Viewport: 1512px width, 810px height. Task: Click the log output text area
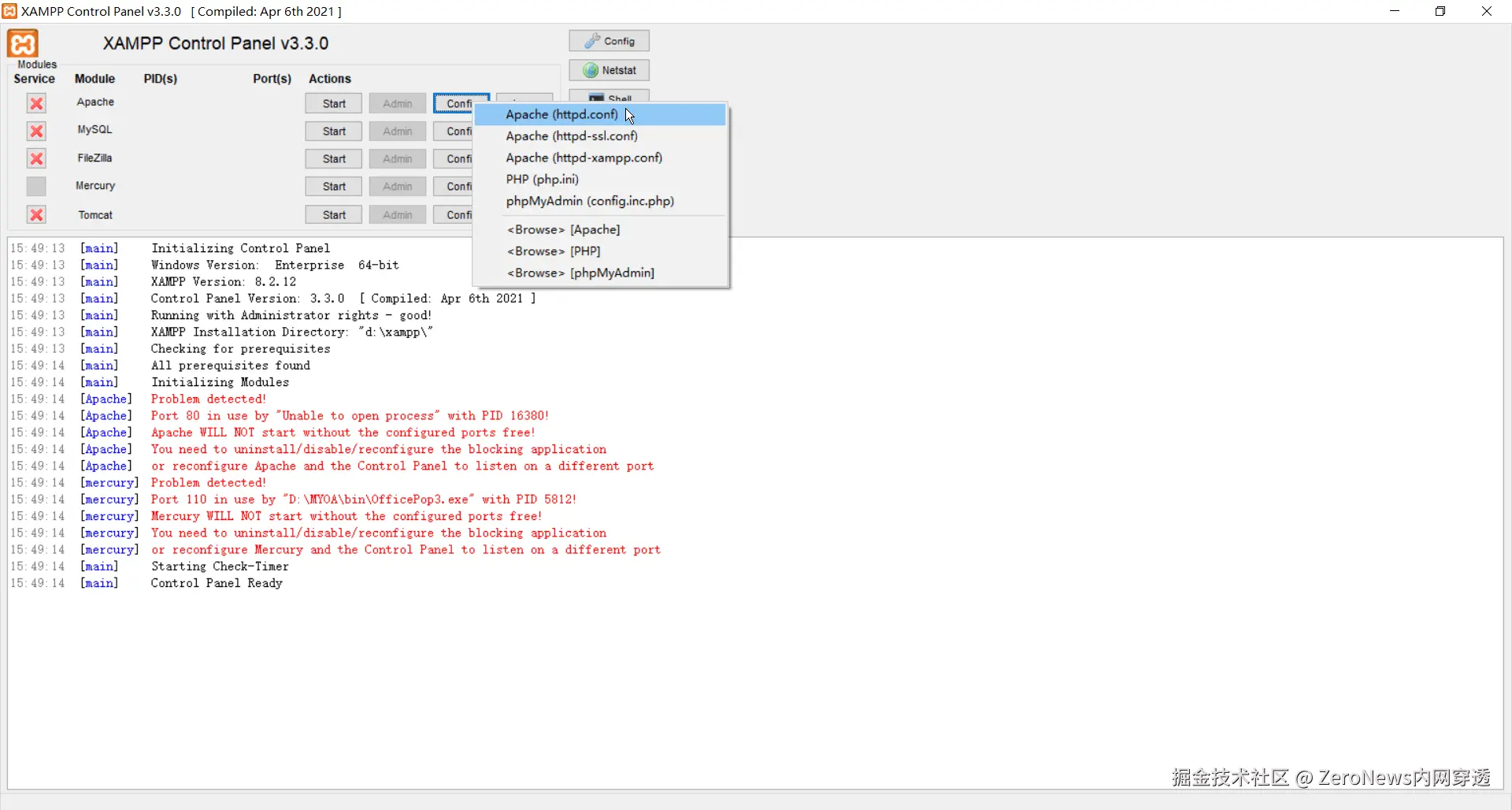pyautogui.click(x=755, y=513)
